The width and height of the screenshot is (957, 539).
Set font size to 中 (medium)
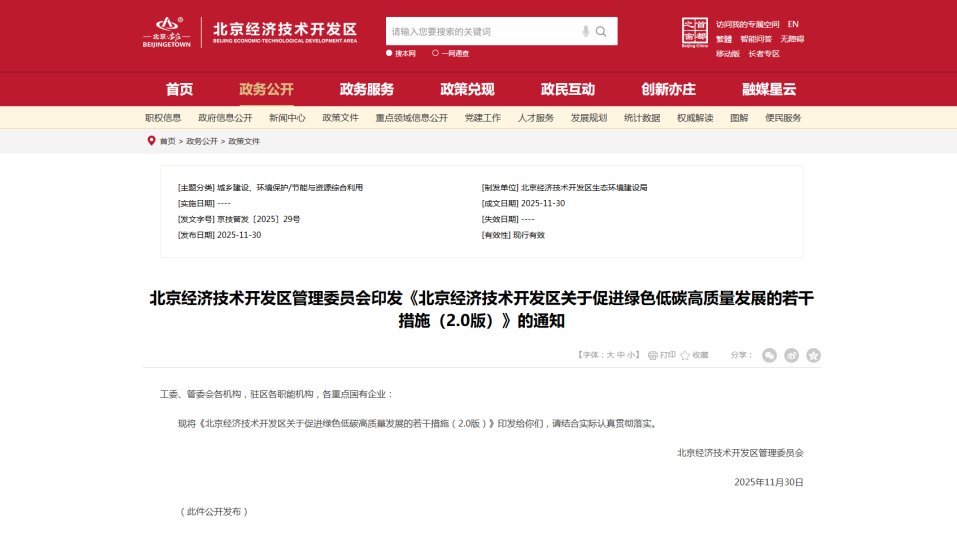(x=620, y=355)
